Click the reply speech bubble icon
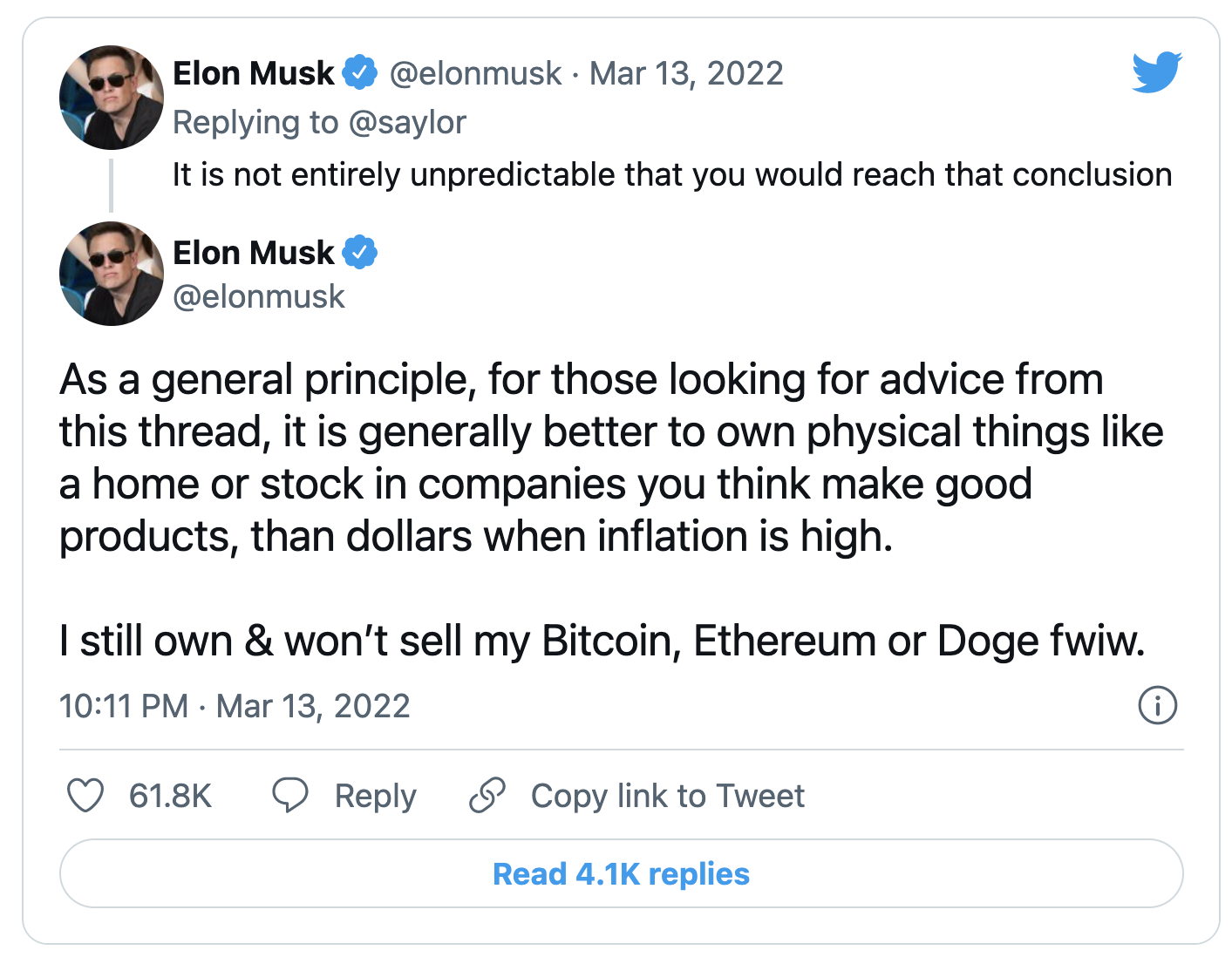 click(x=290, y=795)
